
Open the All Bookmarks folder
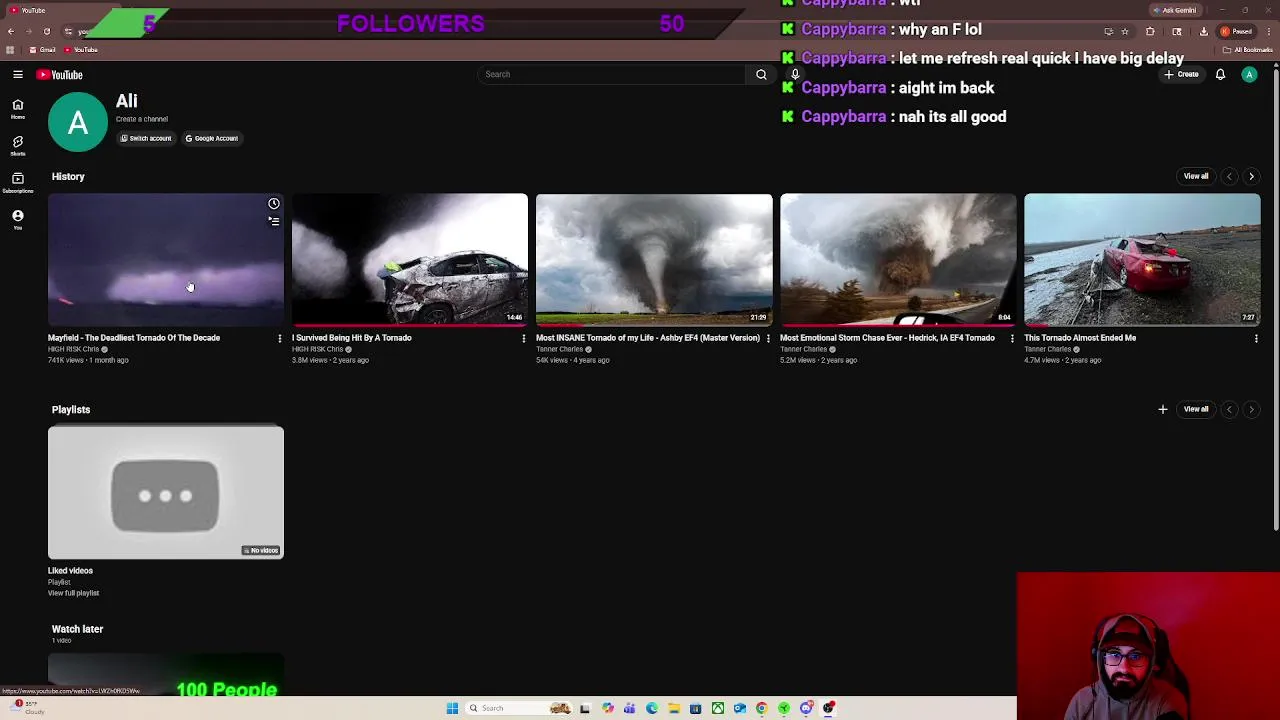click(1249, 50)
